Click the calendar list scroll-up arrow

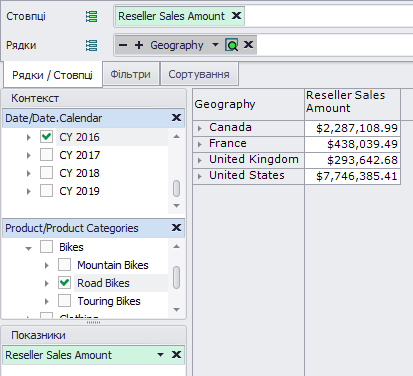click(x=177, y=136)
